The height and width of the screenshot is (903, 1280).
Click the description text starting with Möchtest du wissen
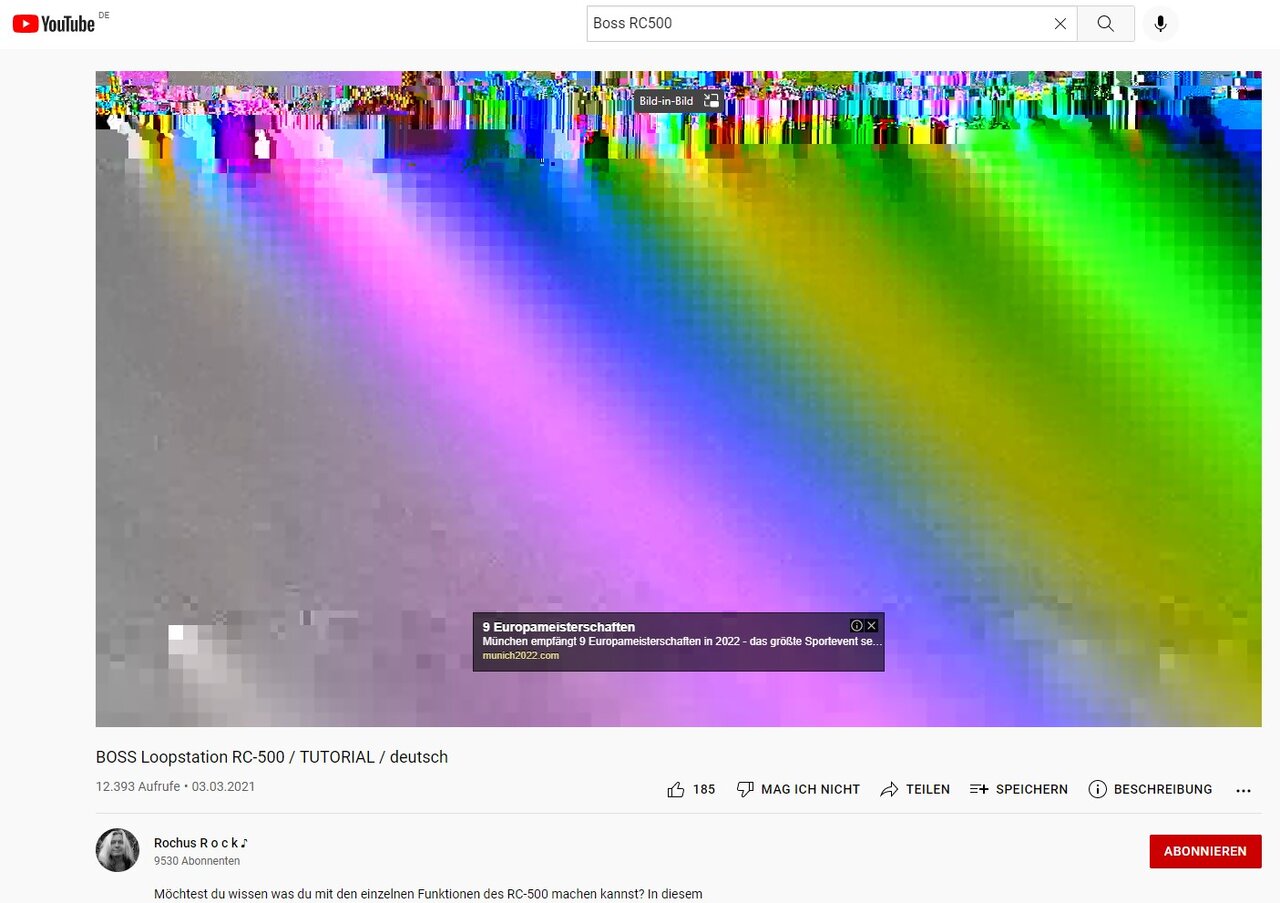point(428,894)
